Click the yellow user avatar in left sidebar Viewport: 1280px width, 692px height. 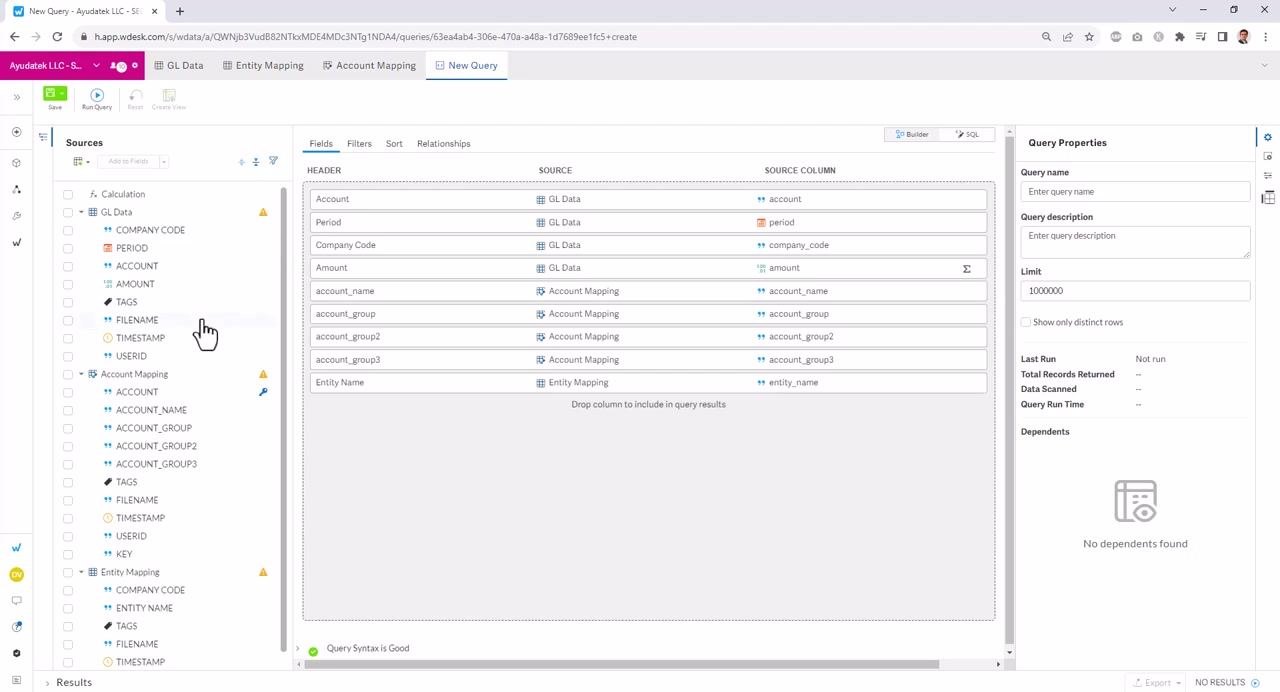[x=16, y=574]
